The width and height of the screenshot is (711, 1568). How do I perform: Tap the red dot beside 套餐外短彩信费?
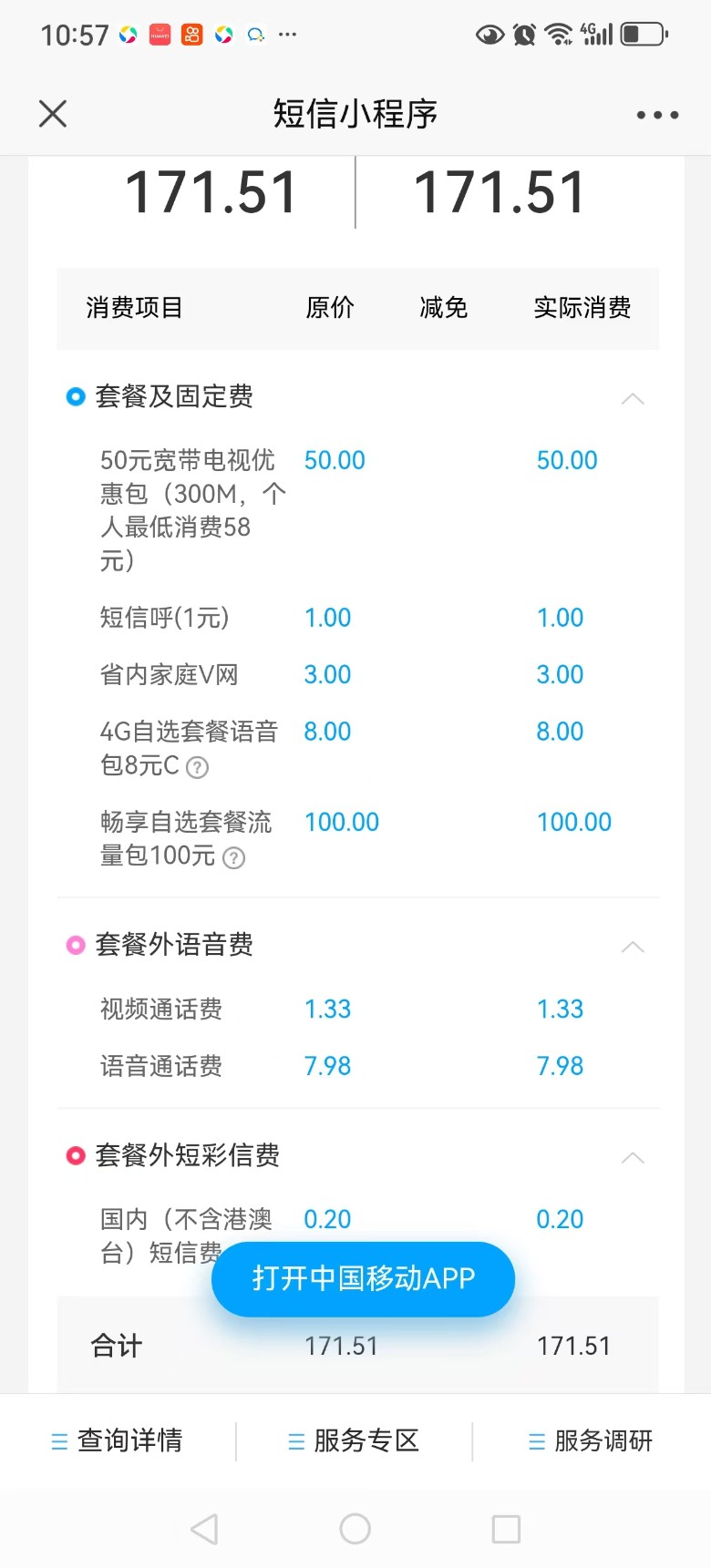76,1156
